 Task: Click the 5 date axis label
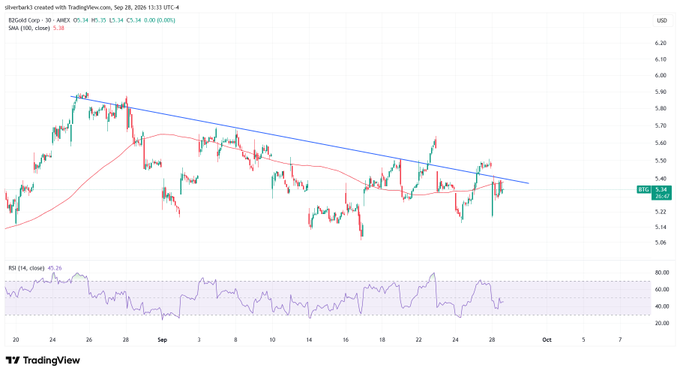pyautogui.click(x=583, y=340)
